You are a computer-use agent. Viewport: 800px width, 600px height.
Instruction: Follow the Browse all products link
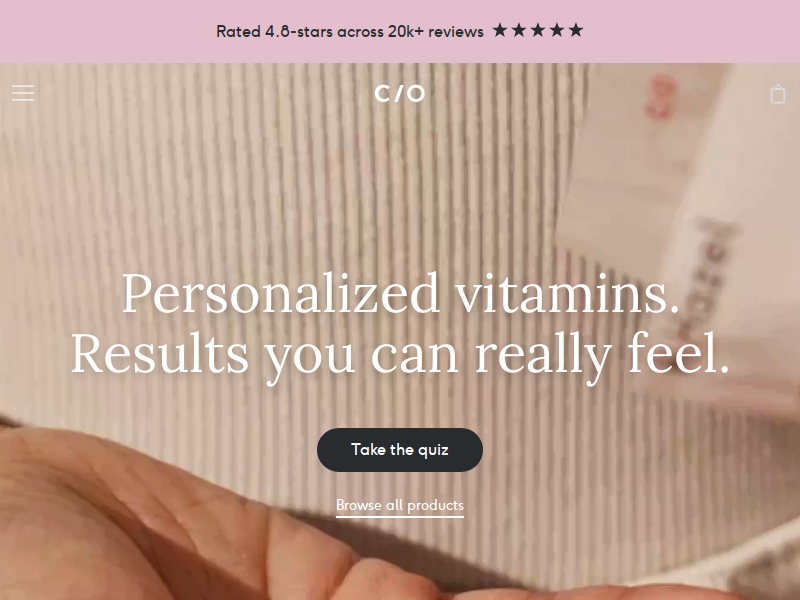pos(399,505)
